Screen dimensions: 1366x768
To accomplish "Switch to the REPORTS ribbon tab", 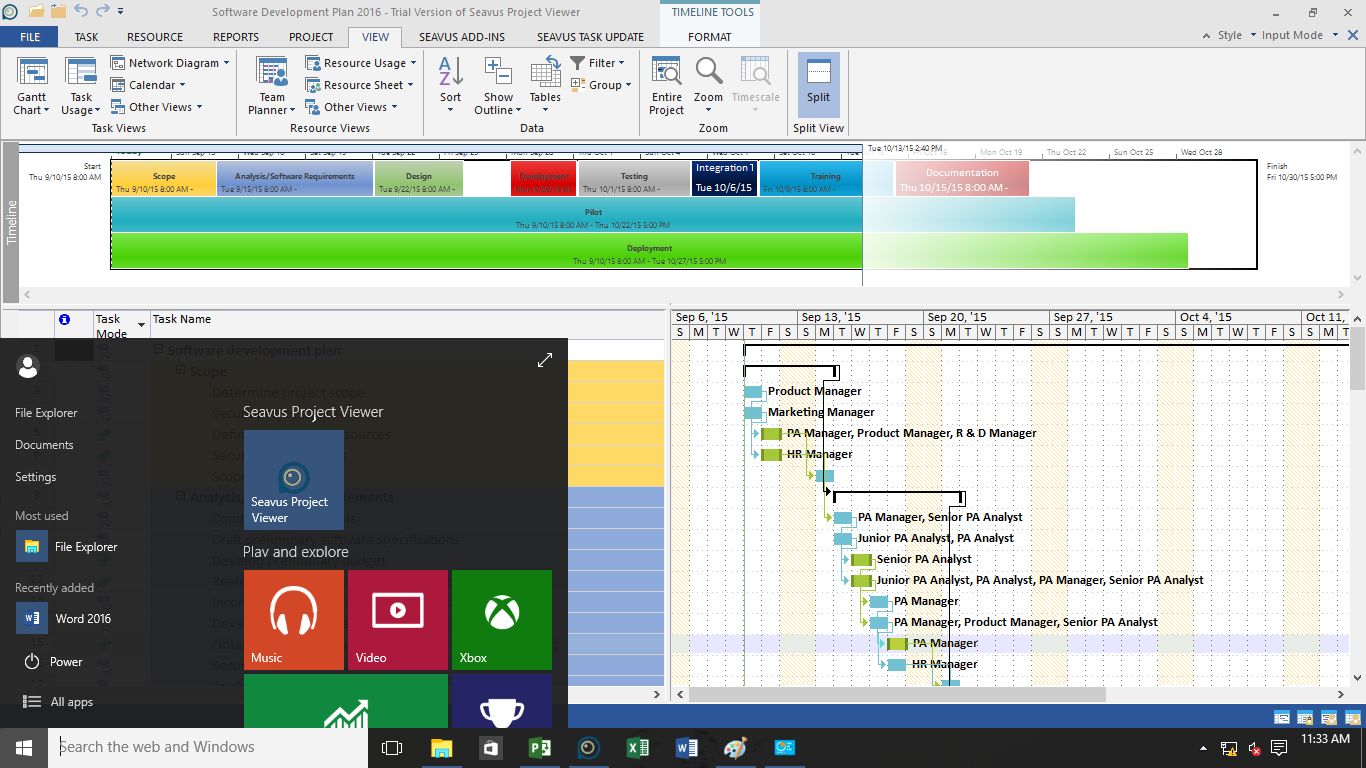I will click(236, 37).
